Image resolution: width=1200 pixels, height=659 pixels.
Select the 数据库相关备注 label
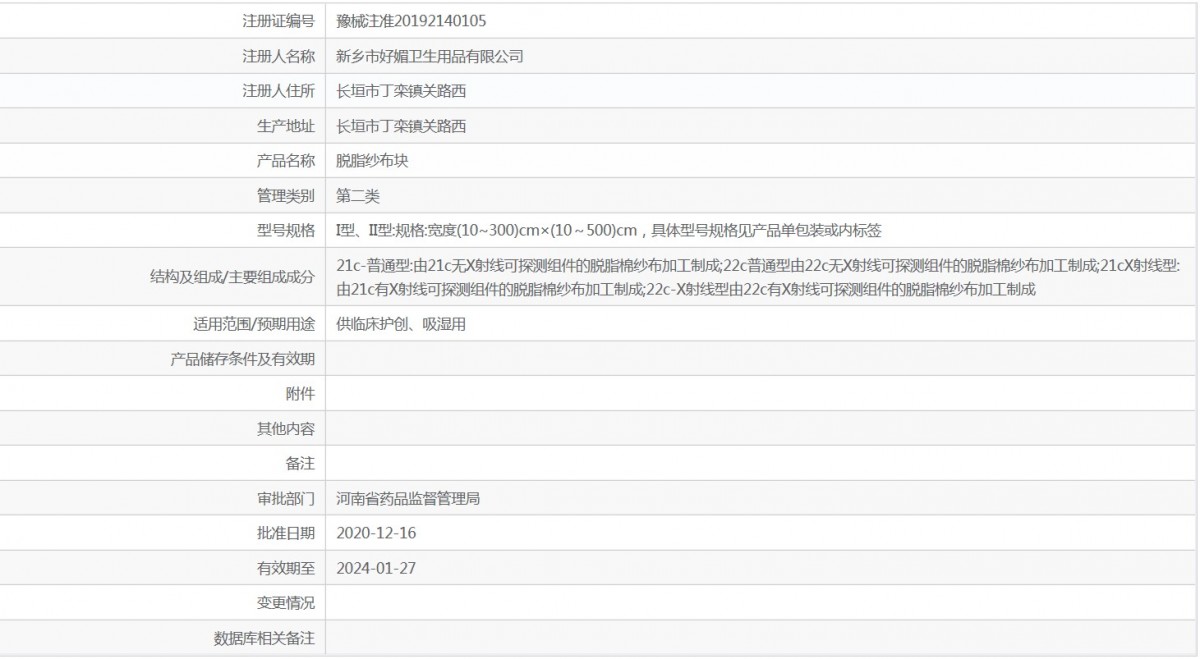pyautogui.click(x=265, y=638)
